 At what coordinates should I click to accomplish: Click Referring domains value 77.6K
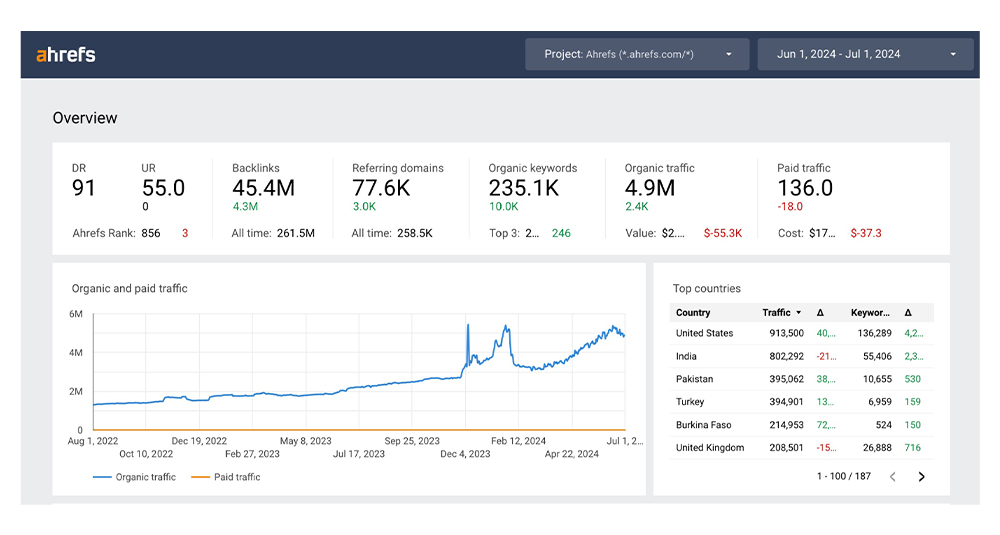click(x=381, y=188)
